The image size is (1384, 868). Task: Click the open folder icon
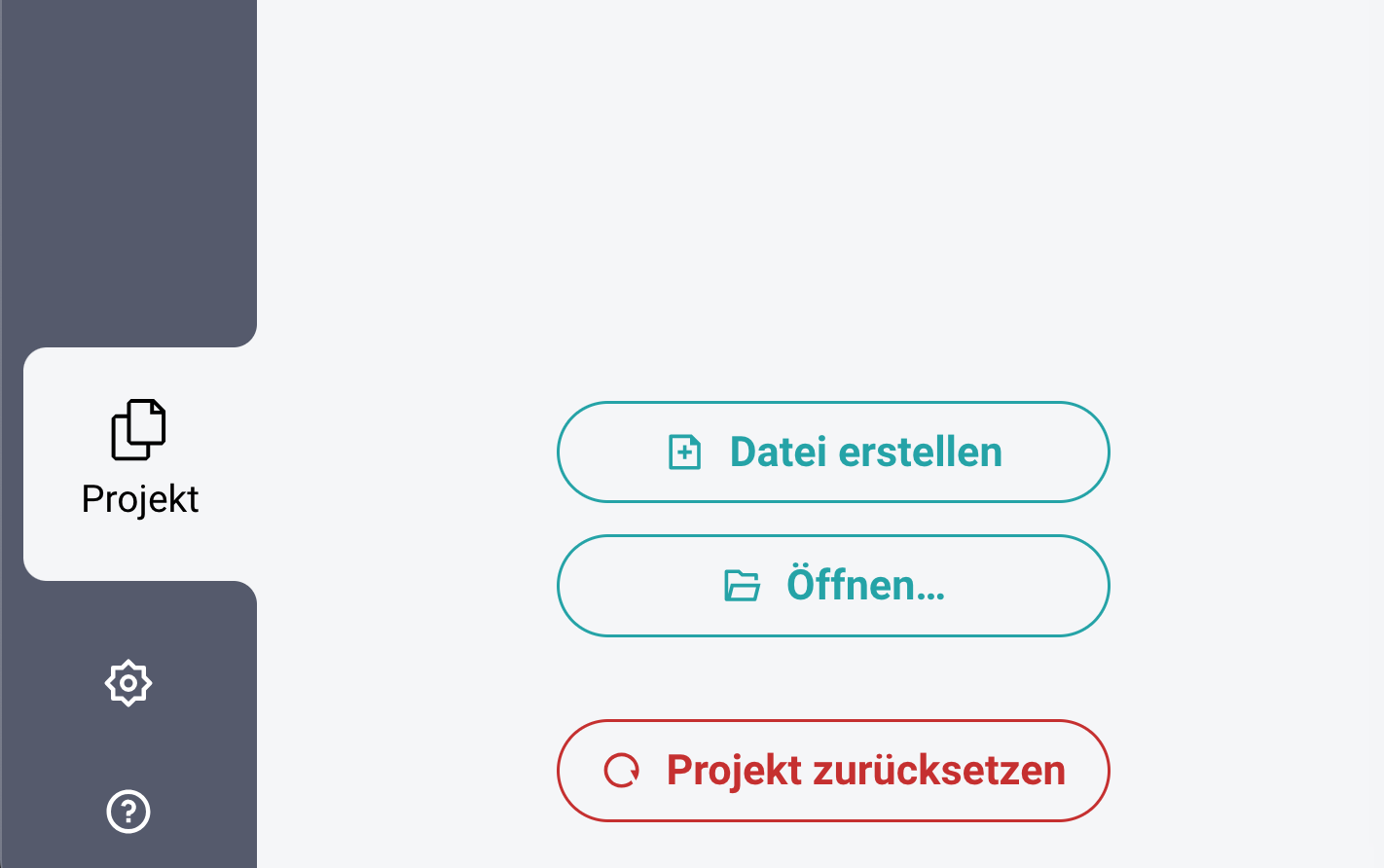742,586
